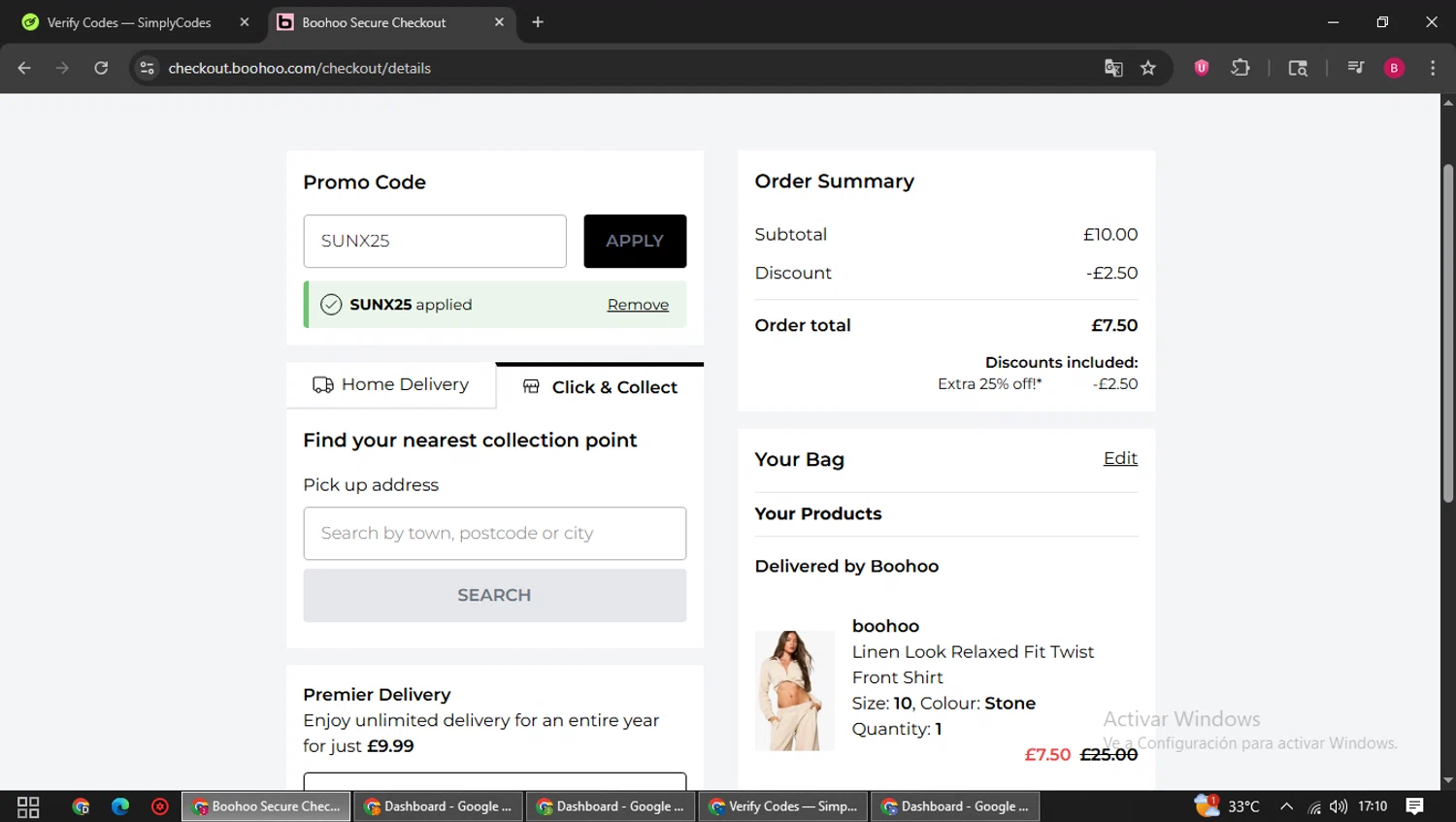The height and width of the screenshot is (822, 1456).
Task: Click the Extra 25% off!* discount text
Action: click(990, 384)
